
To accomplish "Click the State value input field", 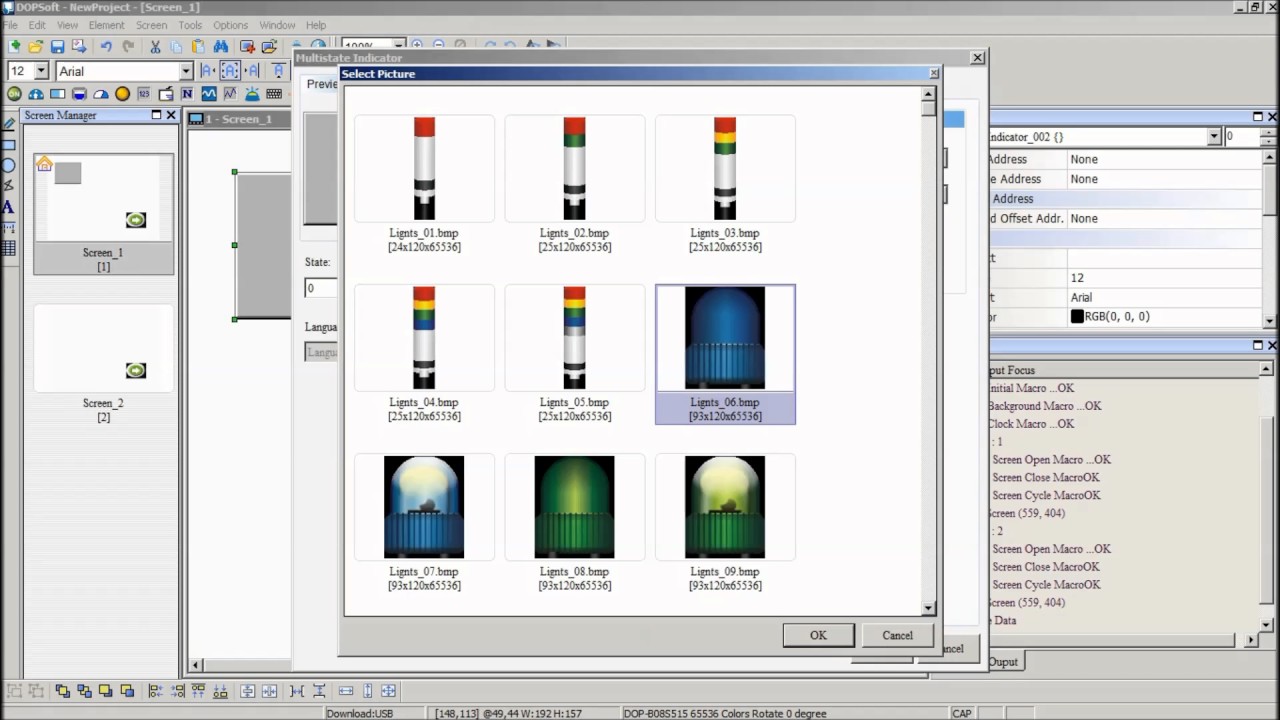I will click(321, 288).
